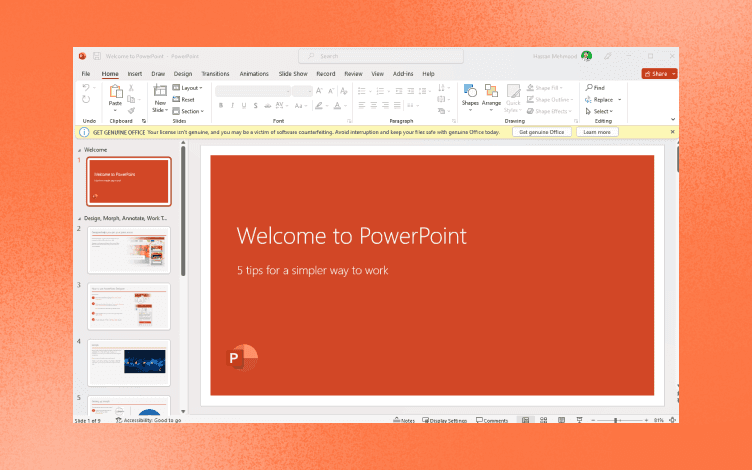This screenshot has width=752, height=470.
Task: Click the Redo circular arrow icon
Action: [x=86, y=99]
